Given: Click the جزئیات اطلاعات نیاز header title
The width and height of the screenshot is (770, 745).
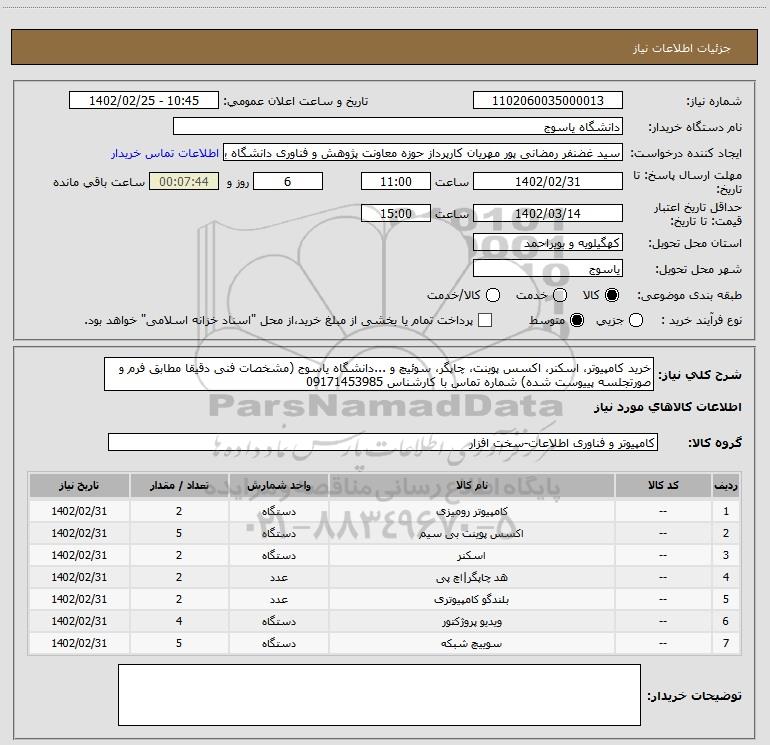Looking at the screenshot, I should (x=682, y=48).
